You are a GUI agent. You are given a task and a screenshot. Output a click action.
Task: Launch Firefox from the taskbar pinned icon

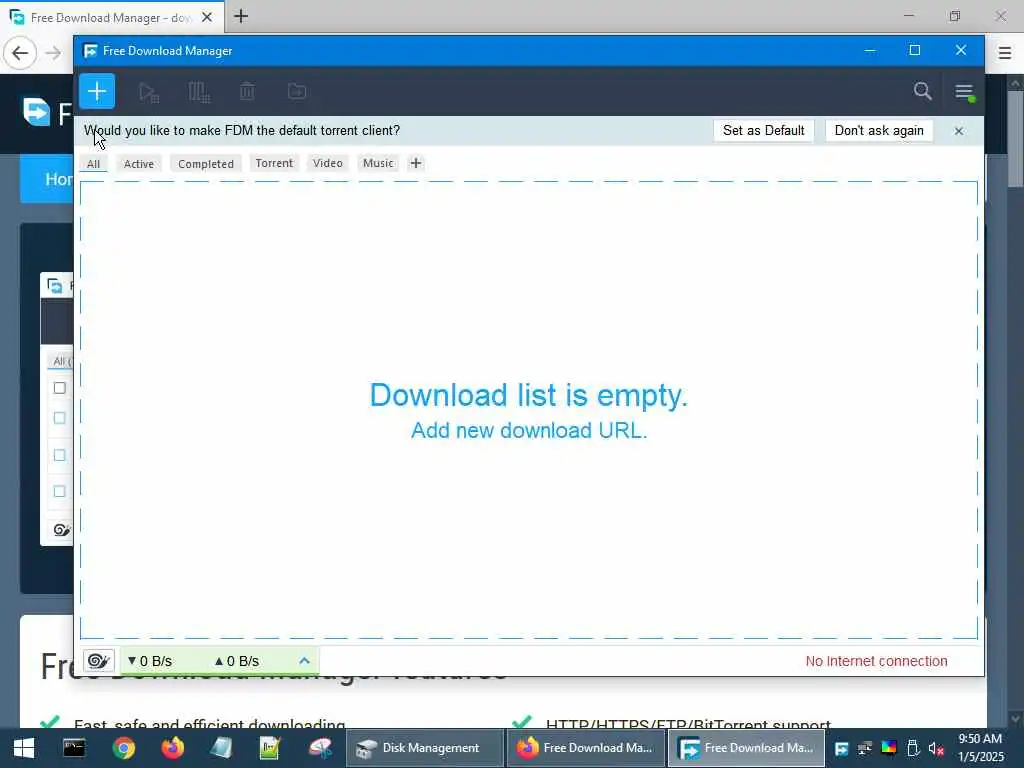tap(172, 748)
